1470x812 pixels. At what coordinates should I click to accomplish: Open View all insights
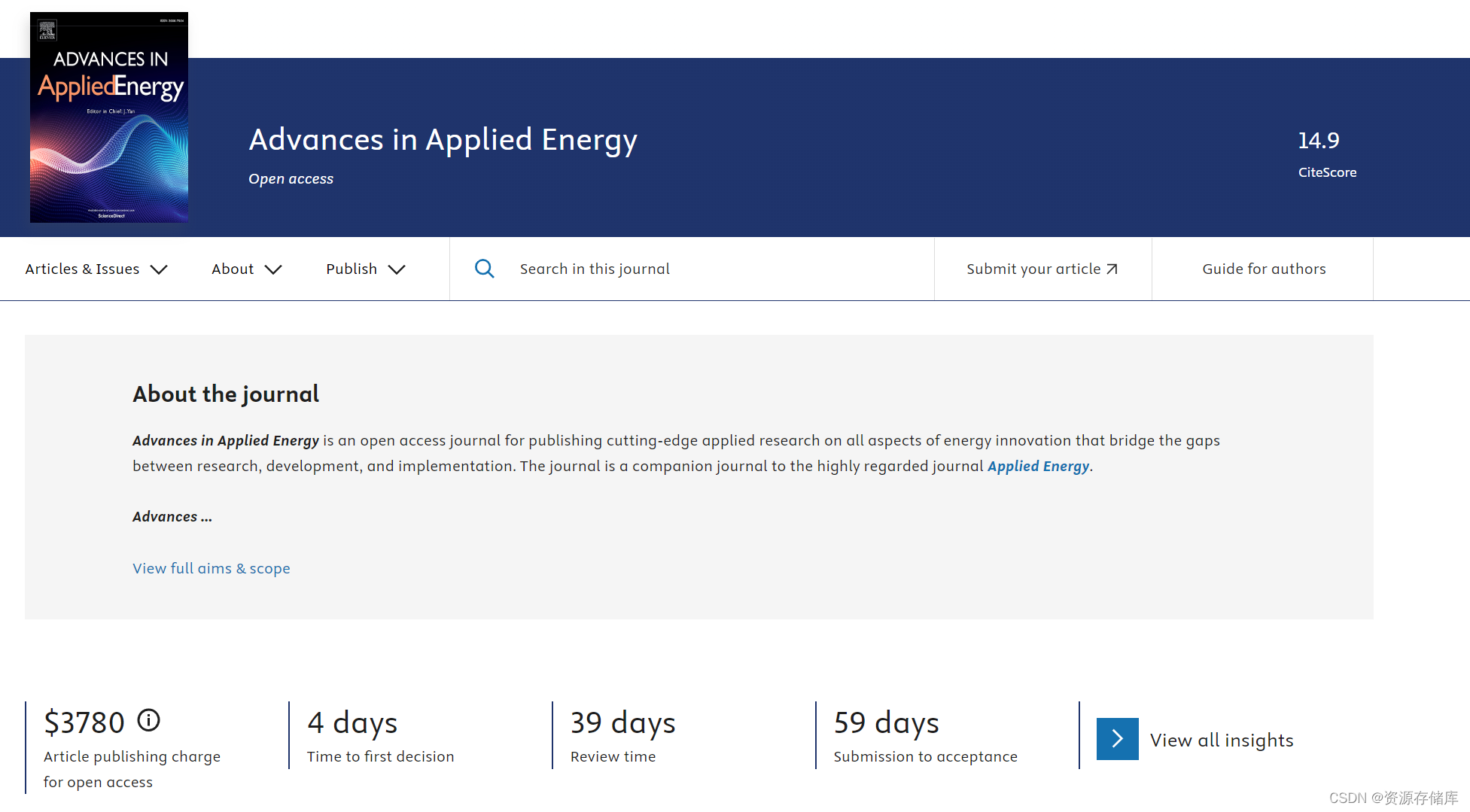[x=1222, y=741]
